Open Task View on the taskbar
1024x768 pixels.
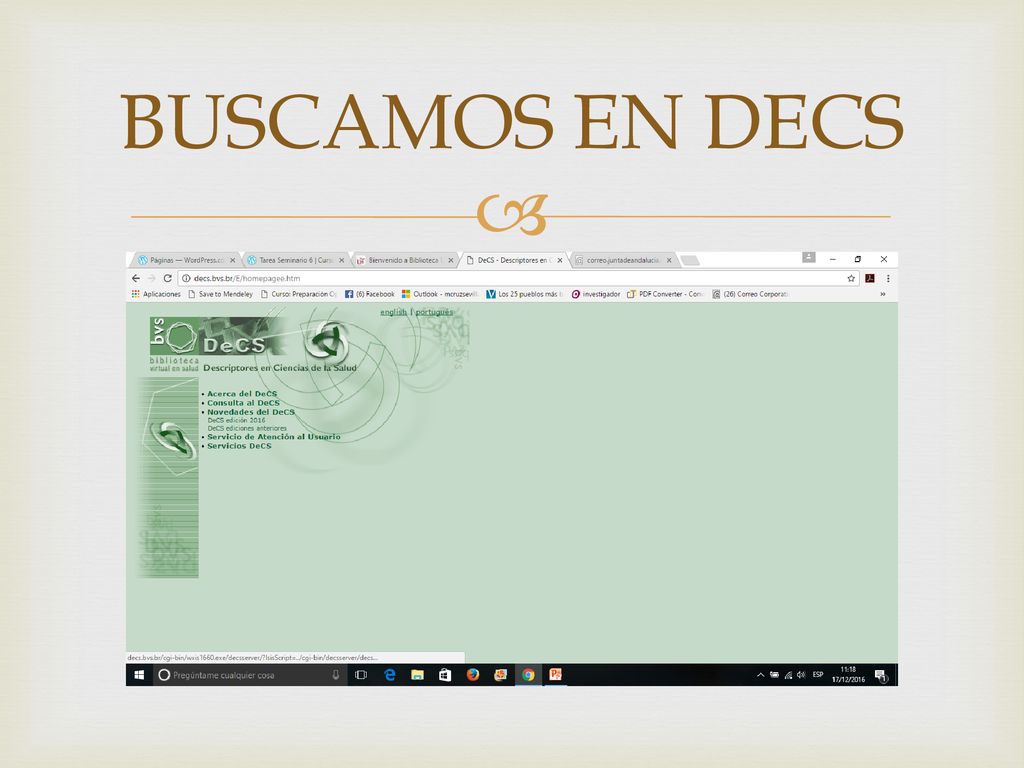pyautogui.click(x=360, y=675)
